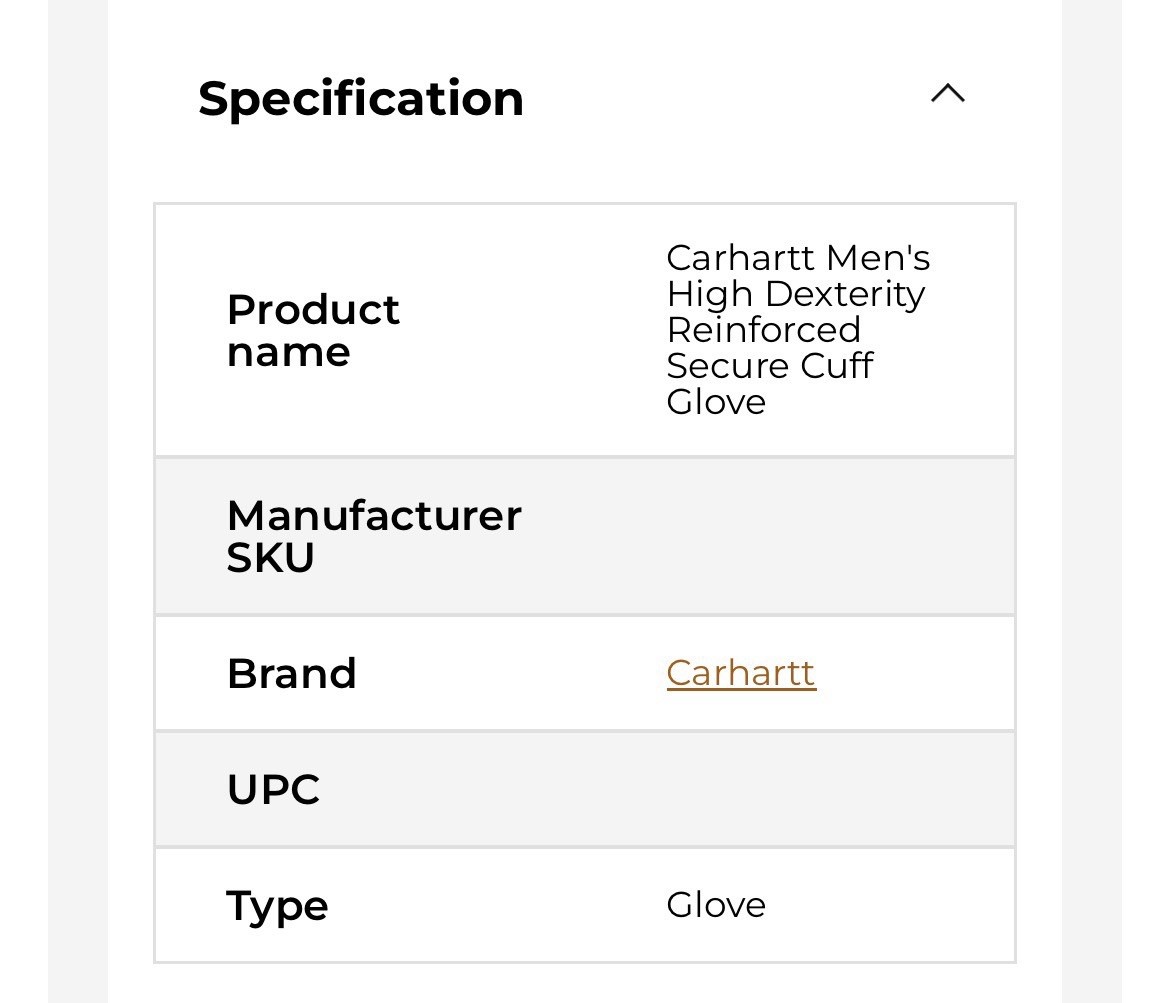Click "Glove" at end of product name

(x=716, y=402)
